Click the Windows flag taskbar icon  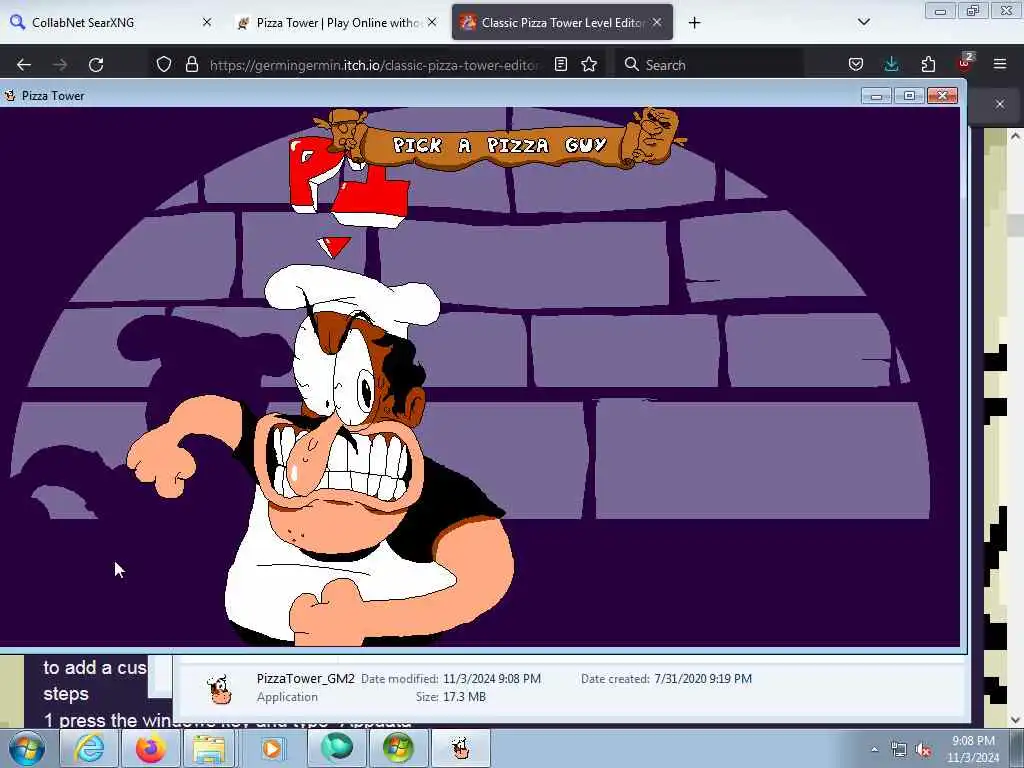coord(398,748)
